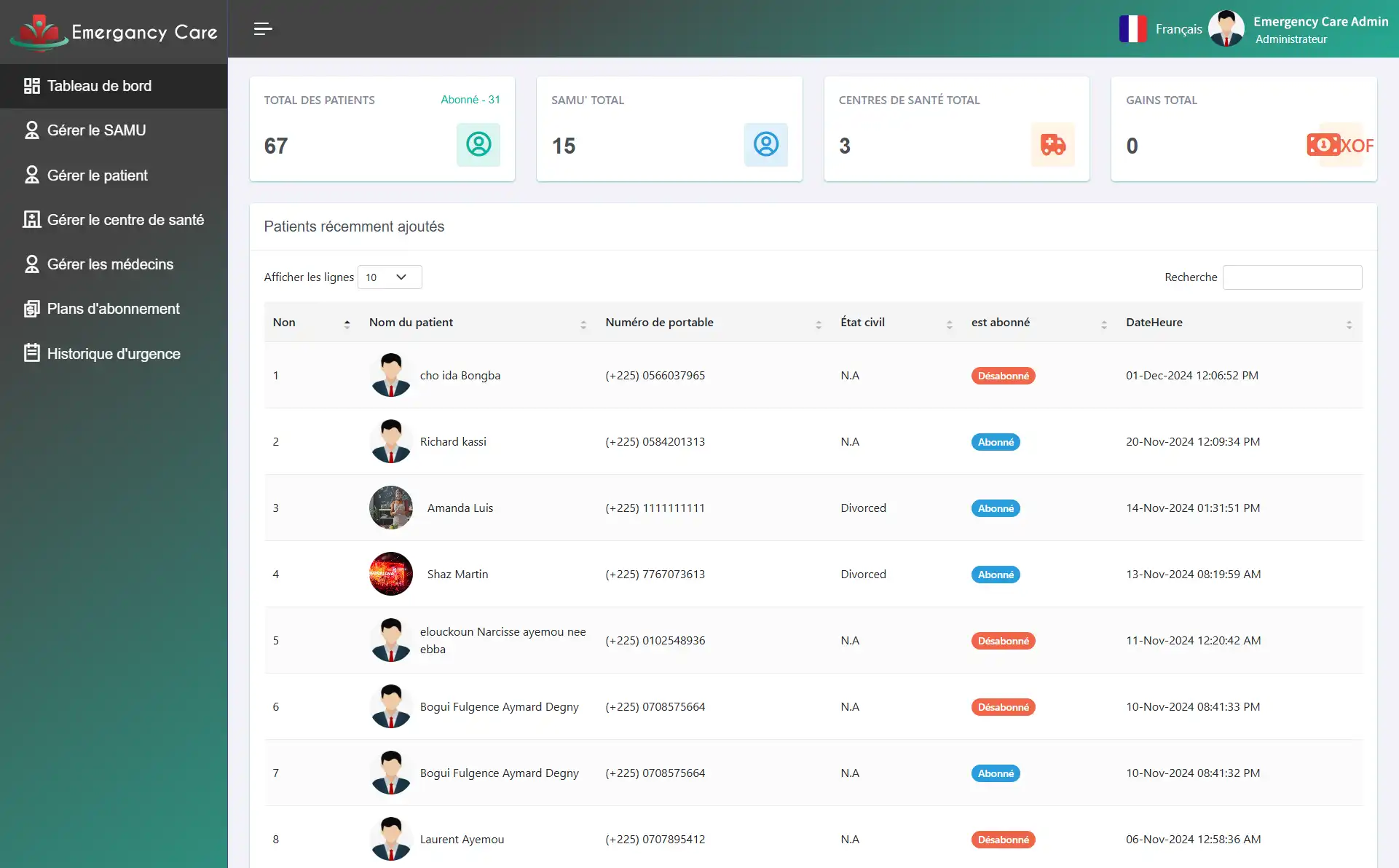Click the Abonné - 31 link
This screenshot has height=868, width=1399.
470,100
